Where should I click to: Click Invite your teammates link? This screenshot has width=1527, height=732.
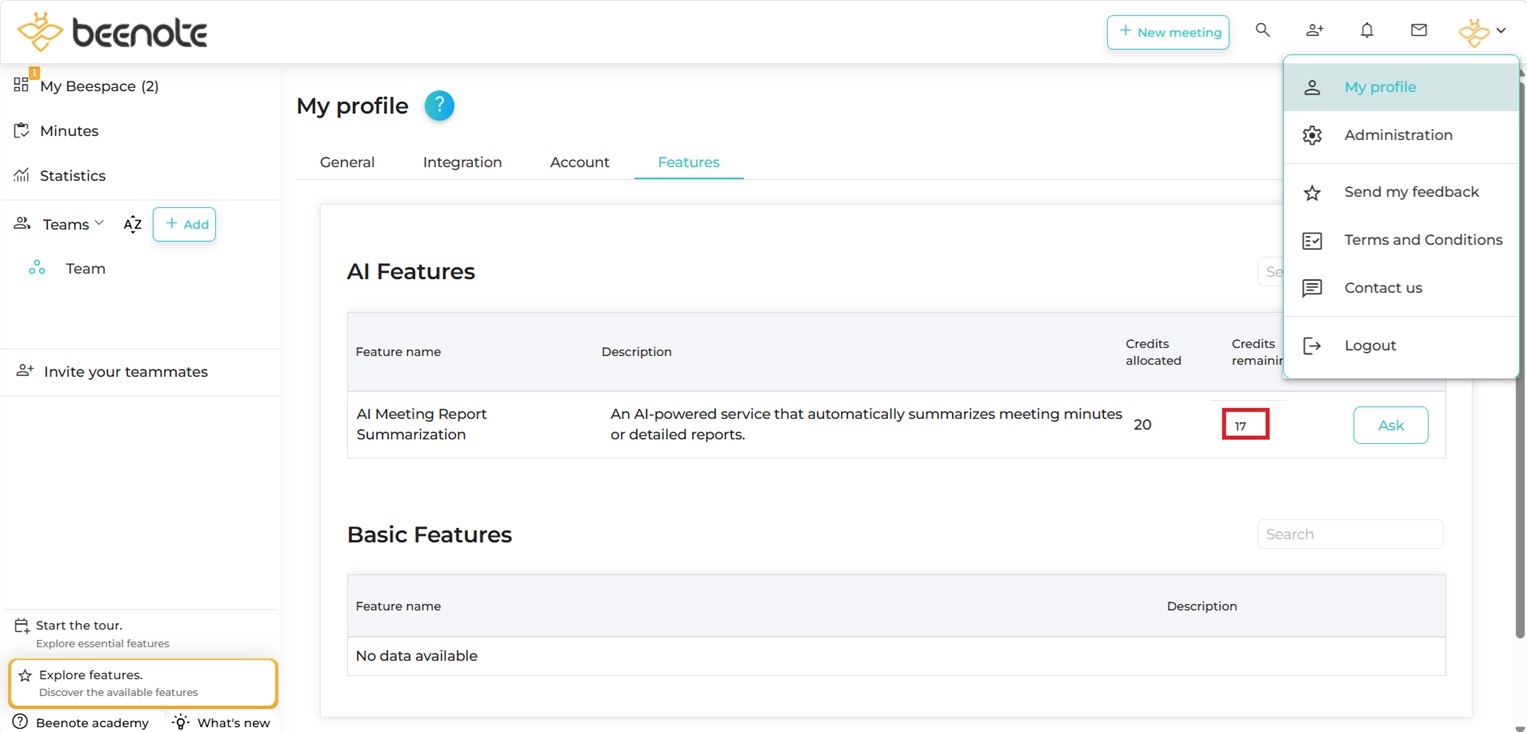coord(125,372)
